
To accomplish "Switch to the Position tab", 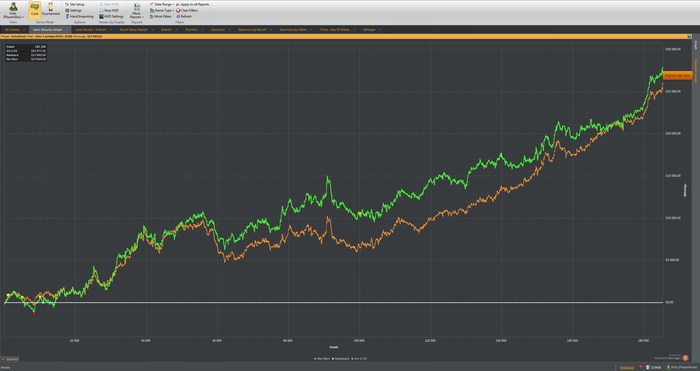I will (x=191, y=29).
